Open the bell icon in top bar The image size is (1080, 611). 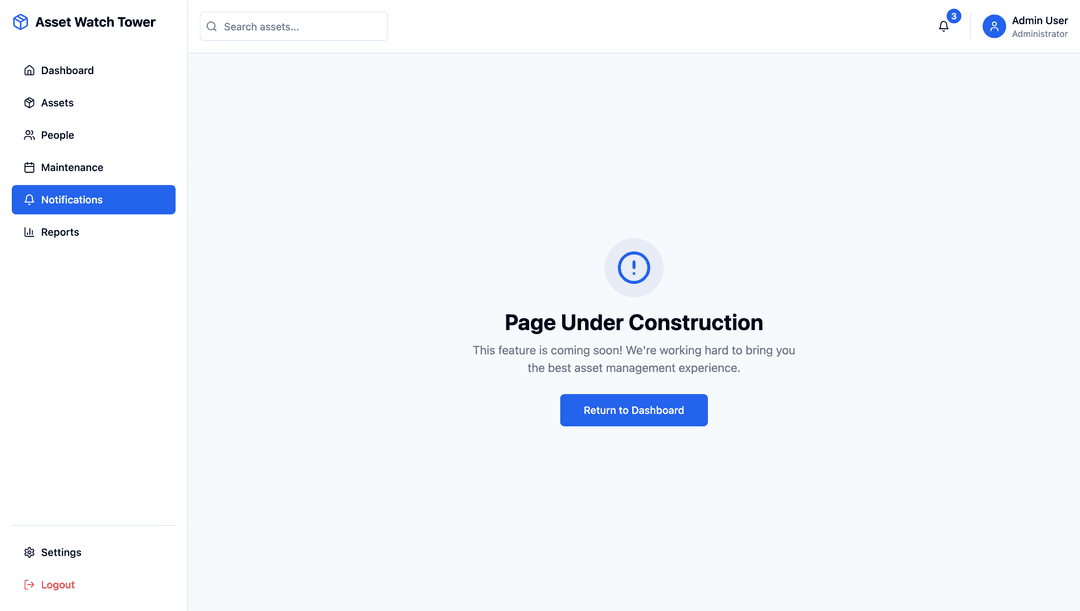[943, 27]
